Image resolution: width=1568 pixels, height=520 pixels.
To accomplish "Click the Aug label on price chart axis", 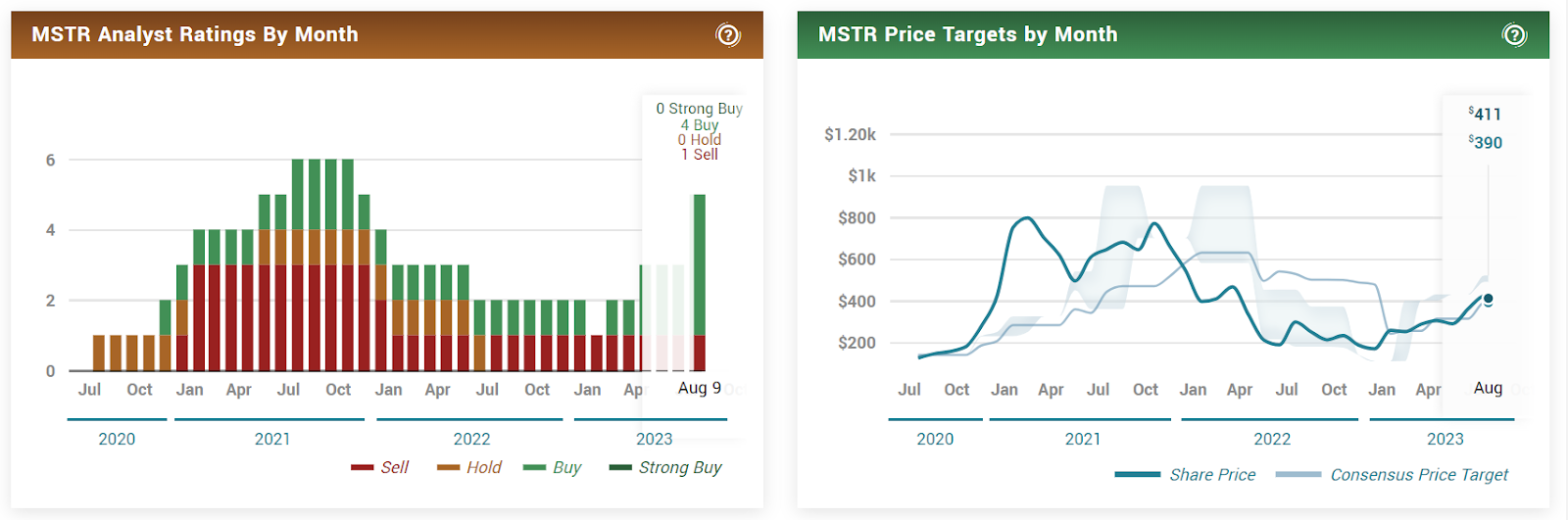I will [1488, 388].
